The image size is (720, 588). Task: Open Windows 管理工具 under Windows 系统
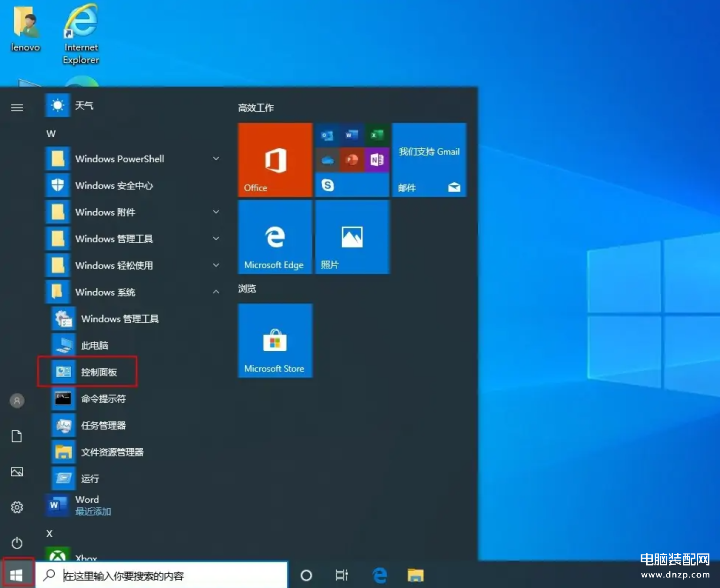click(x=137, y=319)
